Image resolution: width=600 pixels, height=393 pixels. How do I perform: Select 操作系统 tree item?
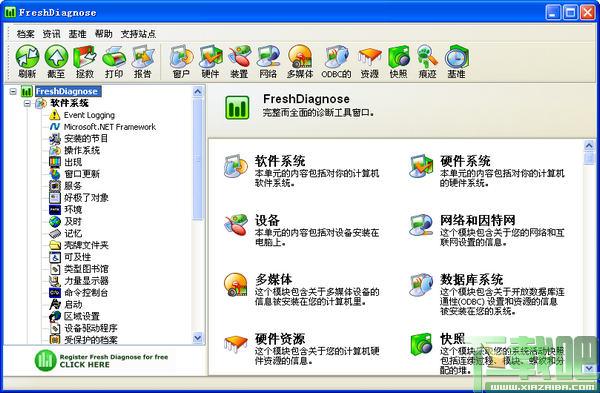[82, 150]
